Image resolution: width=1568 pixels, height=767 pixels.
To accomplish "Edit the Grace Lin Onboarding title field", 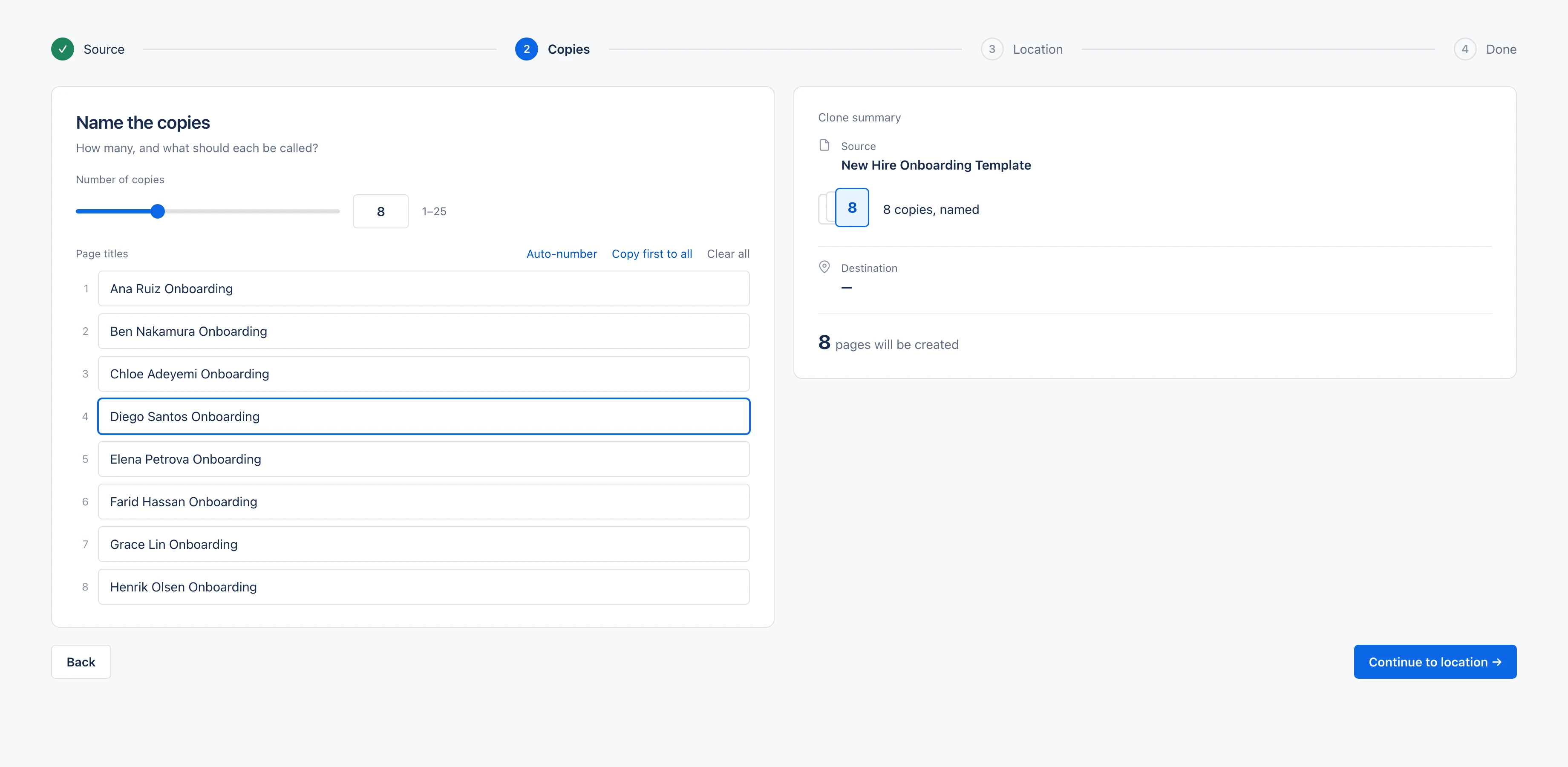I will pos(424,544).
